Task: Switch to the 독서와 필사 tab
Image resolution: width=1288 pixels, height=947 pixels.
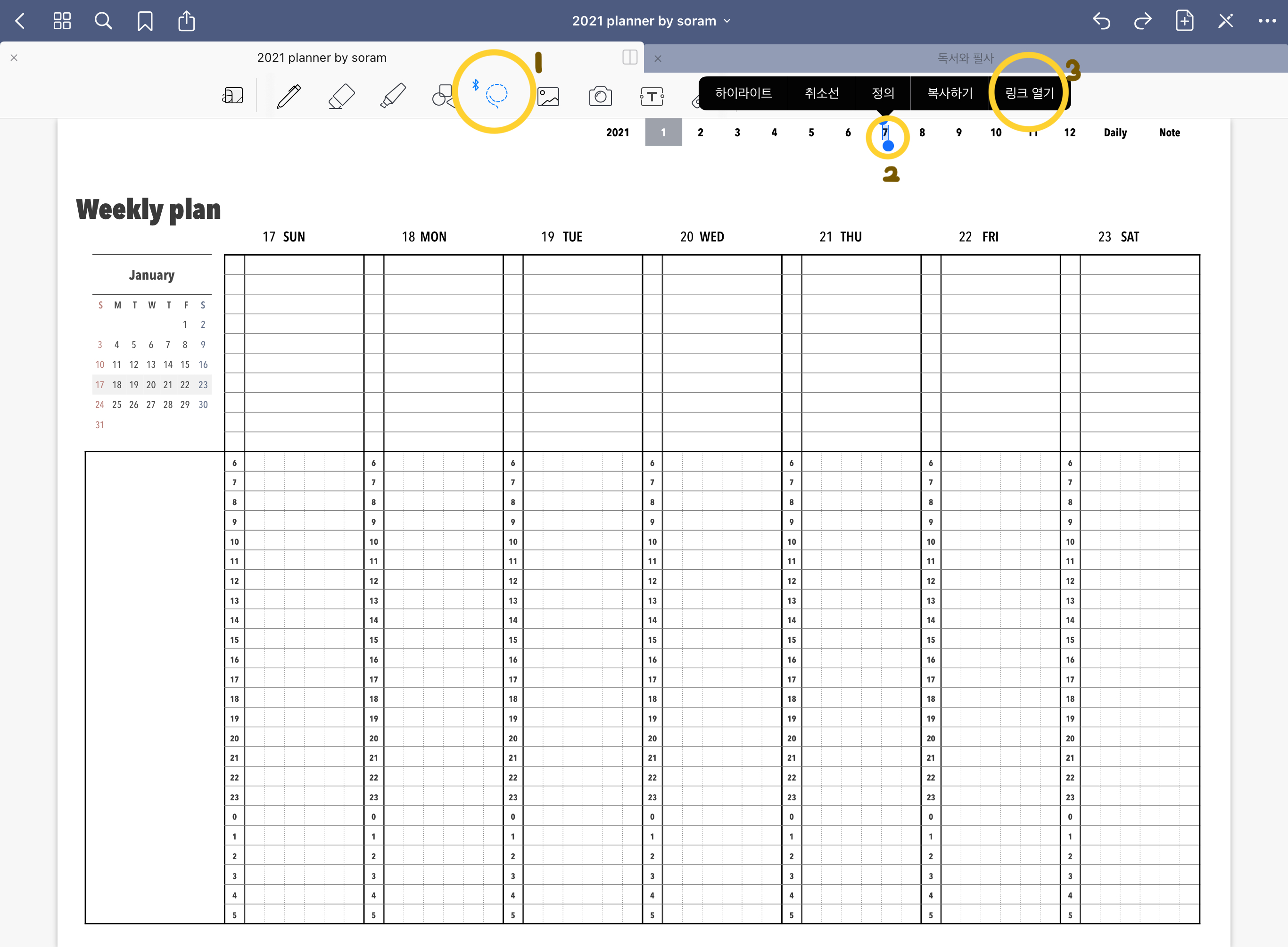Action: click(965, 58)
